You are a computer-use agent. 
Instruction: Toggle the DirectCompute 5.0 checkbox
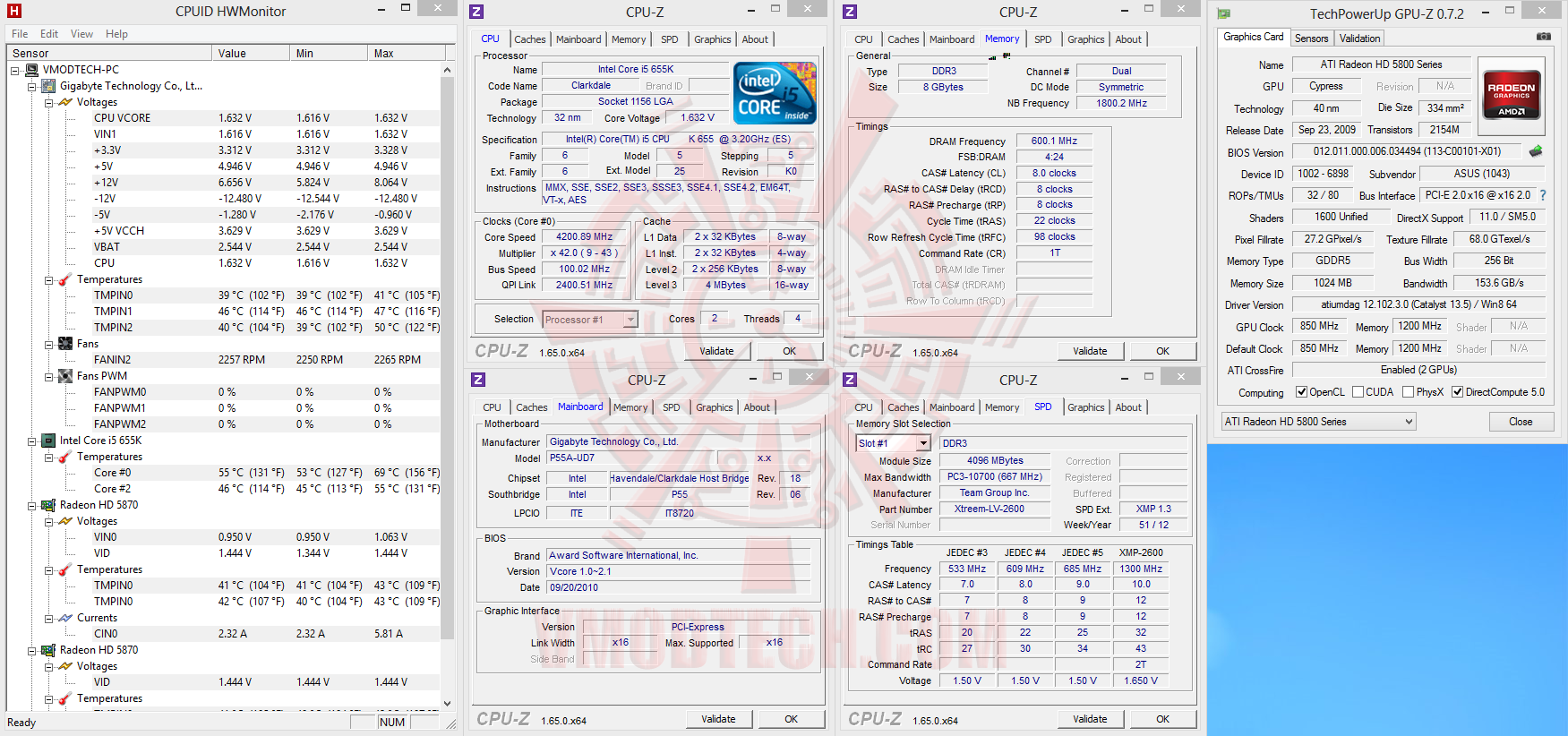(1458, 392)
